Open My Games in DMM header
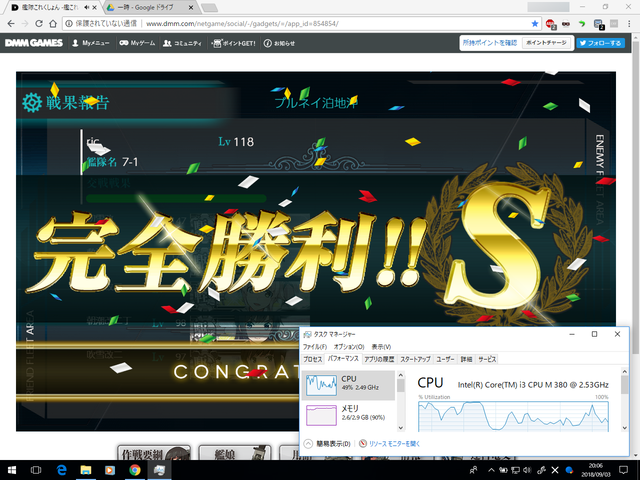 [137, 43]
